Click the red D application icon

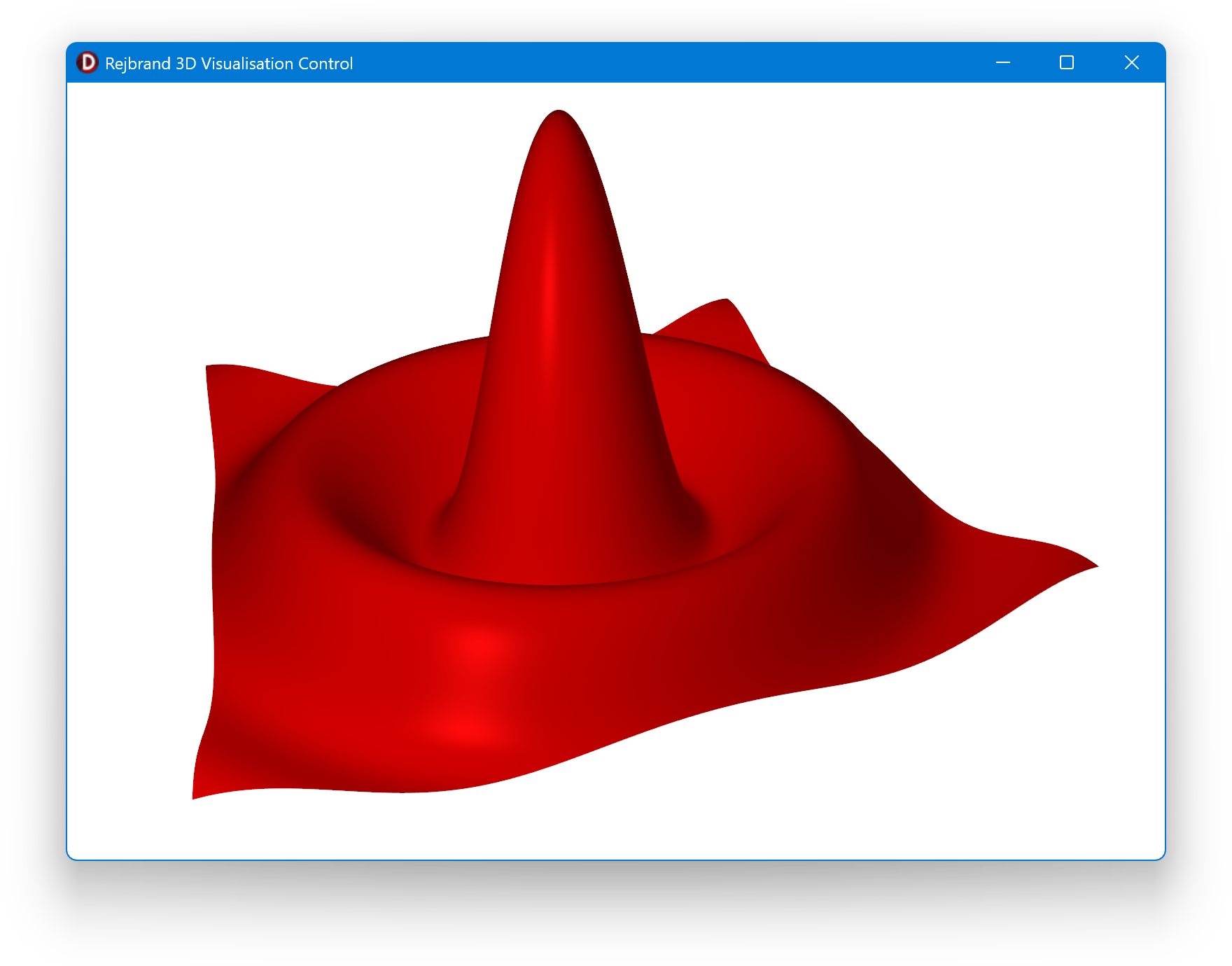pyautogui.click(x=87, y=63)
